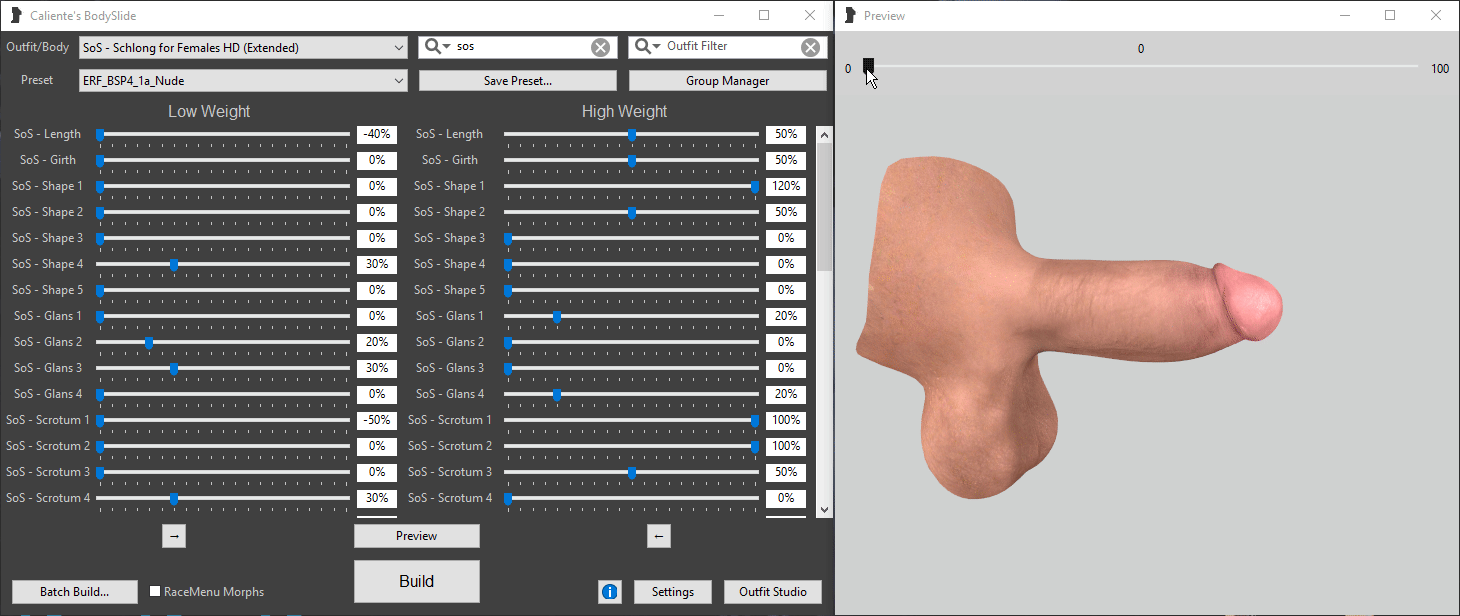Click the high weight SoS - Glans 4 20% field

(x=786, y=394)
